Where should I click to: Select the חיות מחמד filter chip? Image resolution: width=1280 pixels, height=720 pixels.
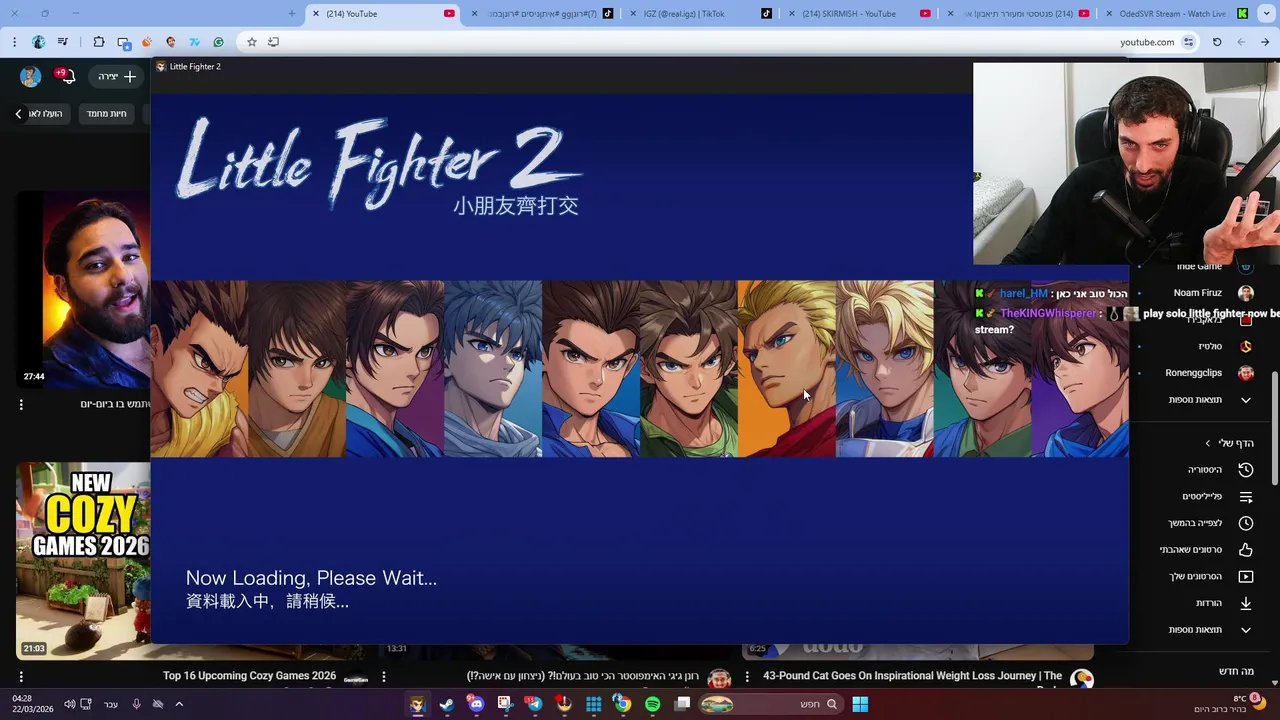coord(106,114)
